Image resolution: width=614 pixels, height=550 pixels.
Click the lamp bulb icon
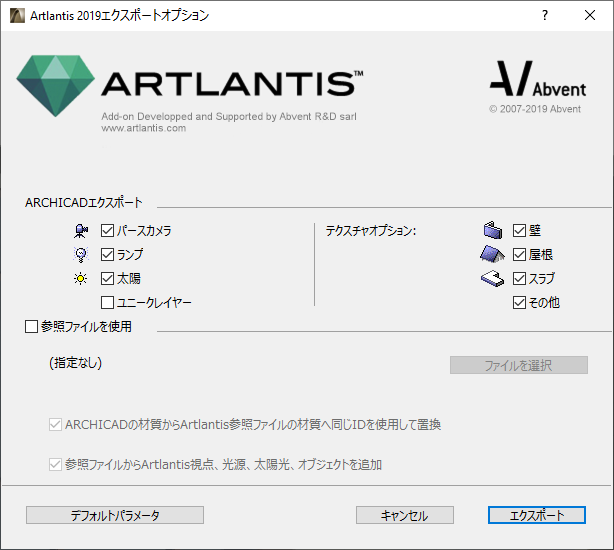[81, 255]
